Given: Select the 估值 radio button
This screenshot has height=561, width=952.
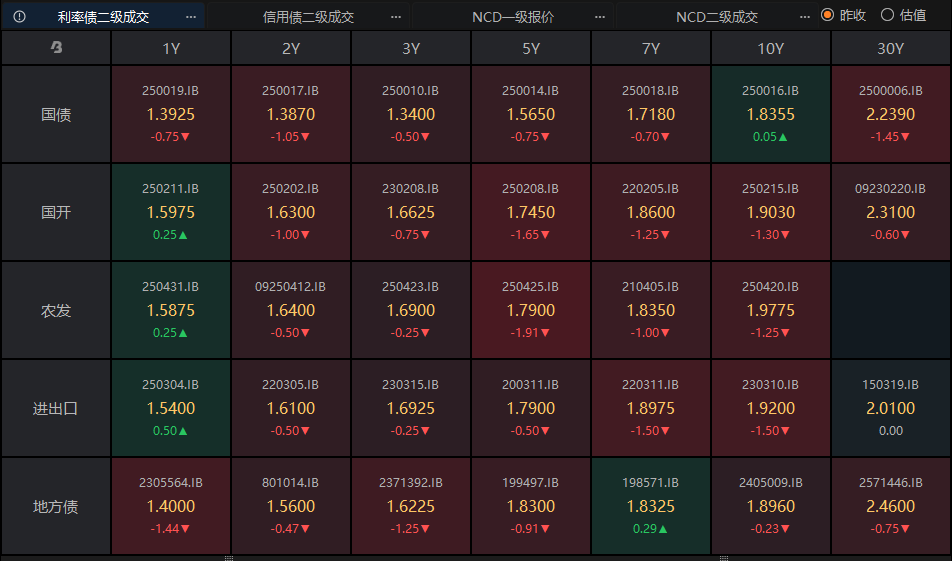Looking at the screenshot, I should pyautogui.click(x=887, y=15).
